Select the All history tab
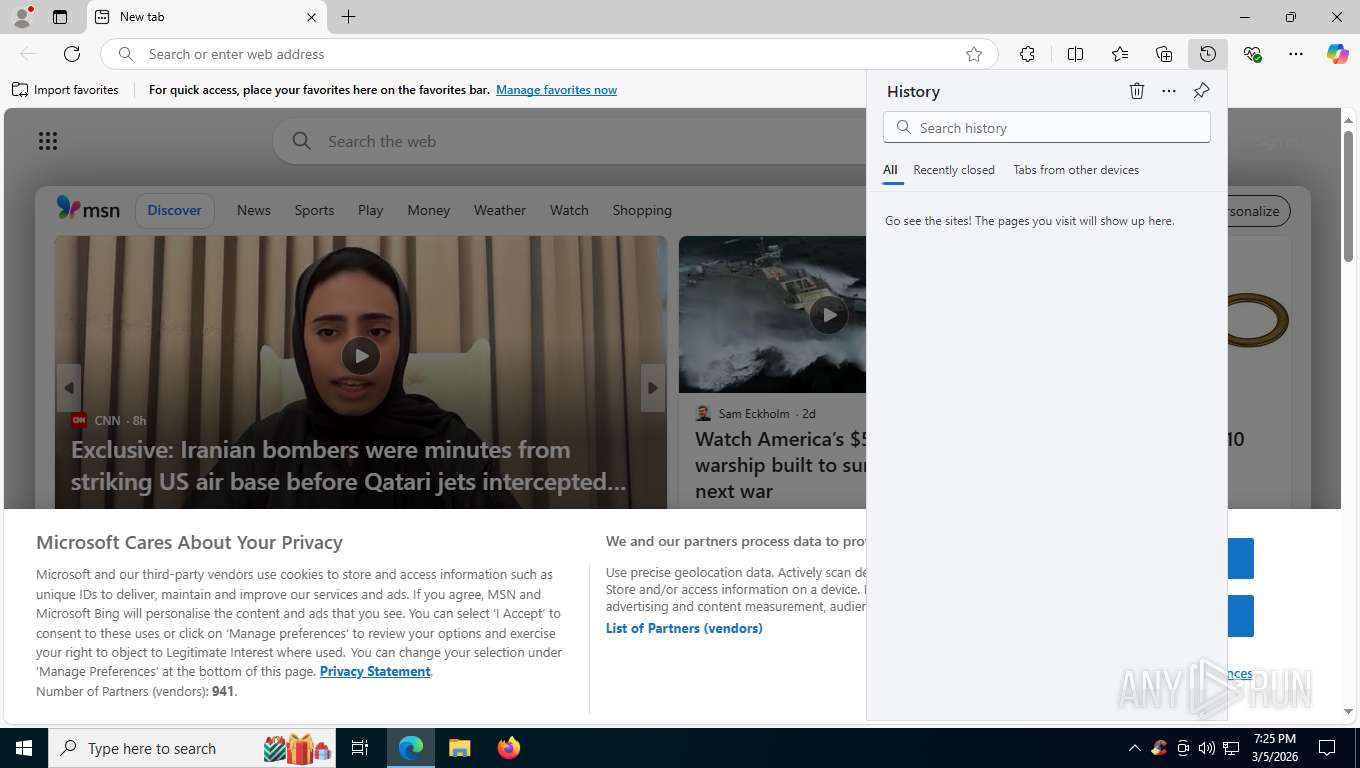 click(x=890, y=170)
